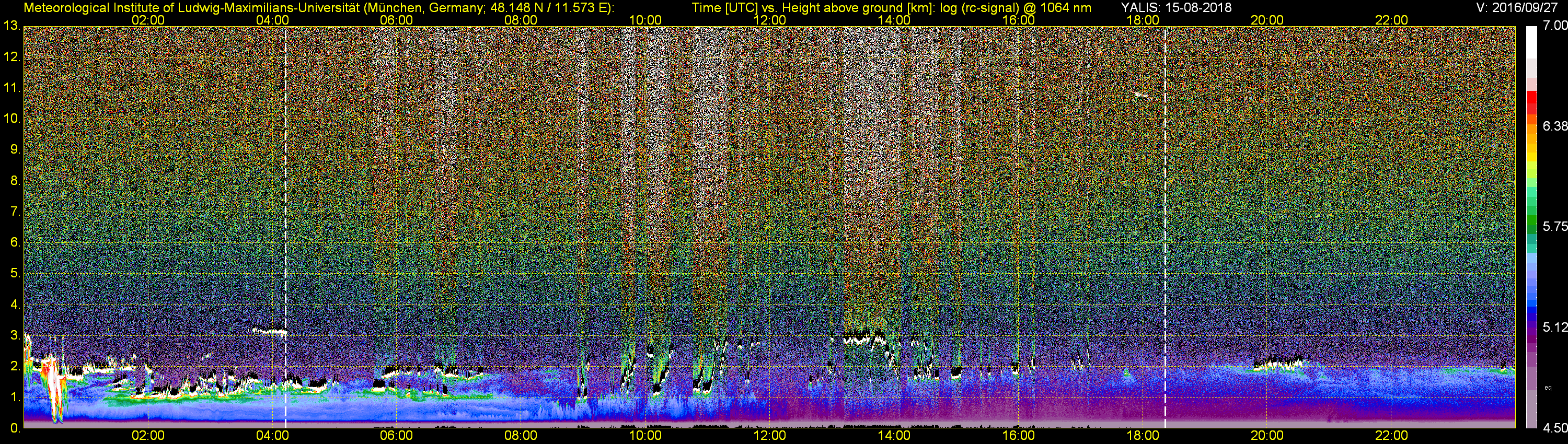Click the 1 km height axis label
The width and height of the screenshot is (1568, 444).
[x=15, y=397]
